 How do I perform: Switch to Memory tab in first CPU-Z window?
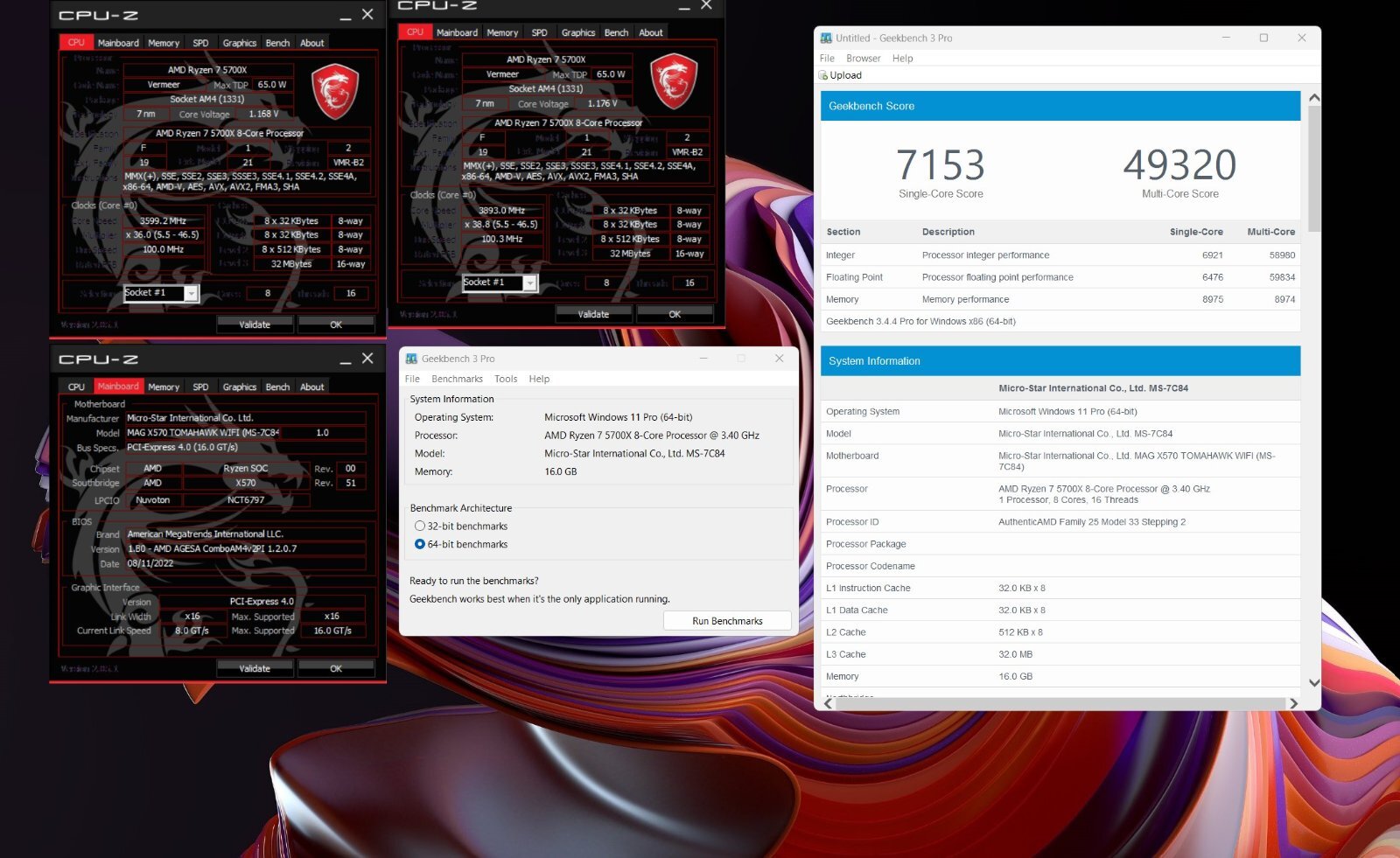[x=164, y=43]
